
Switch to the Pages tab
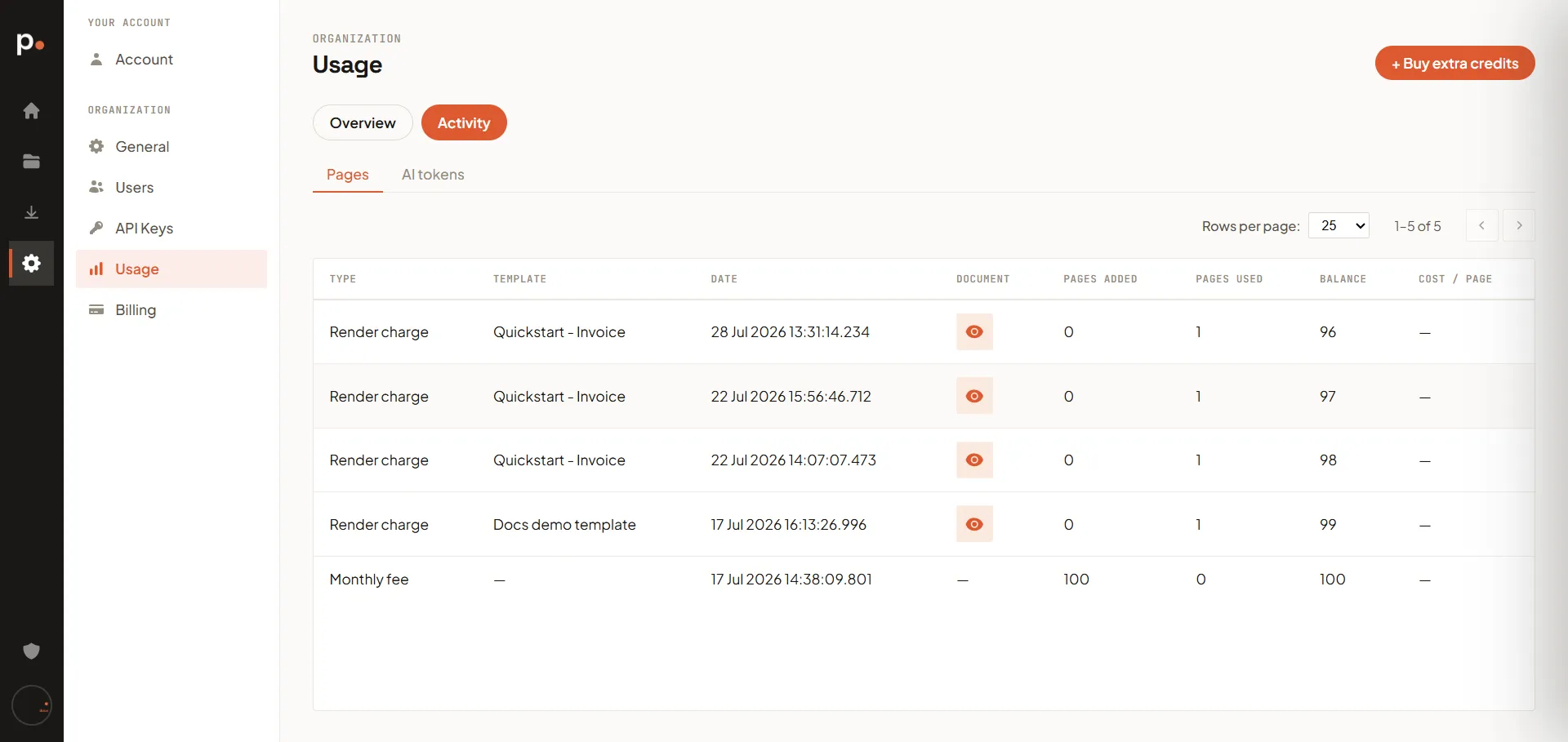348,175
